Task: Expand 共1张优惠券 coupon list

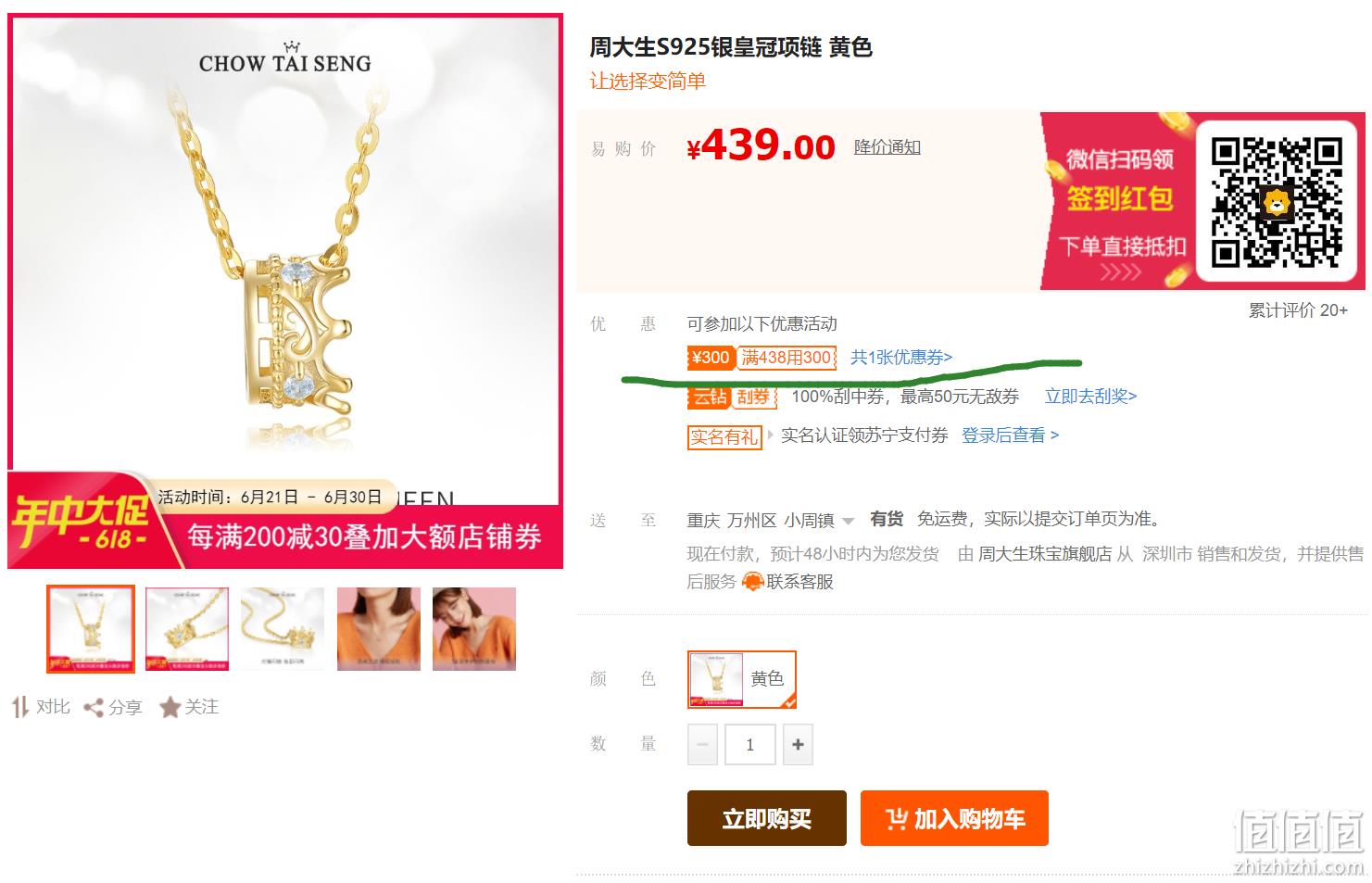Action: pyautogui.click(x=900, y=358)
